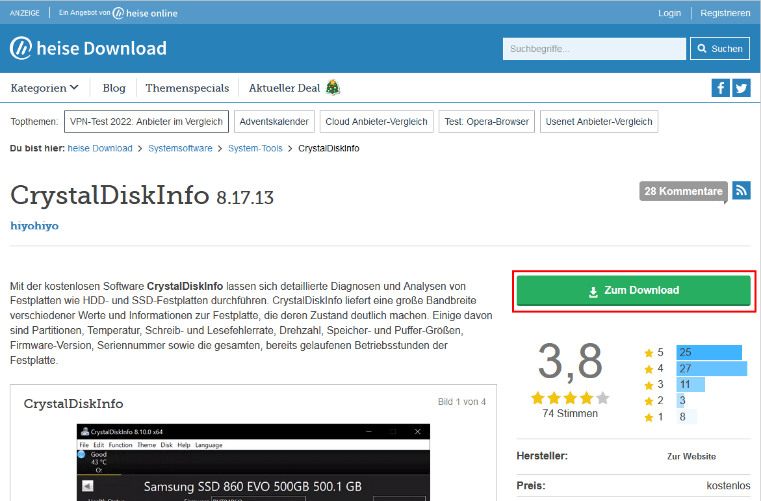The image size is (761, 501).
Task: Click the 4-star rating bar with 27 votes
Action: [711, 368]
